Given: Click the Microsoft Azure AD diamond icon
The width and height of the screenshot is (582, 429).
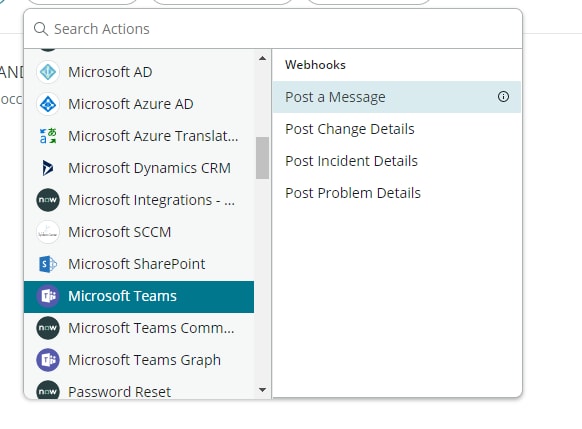Looking at the screenshot, I should coord(48,104).
